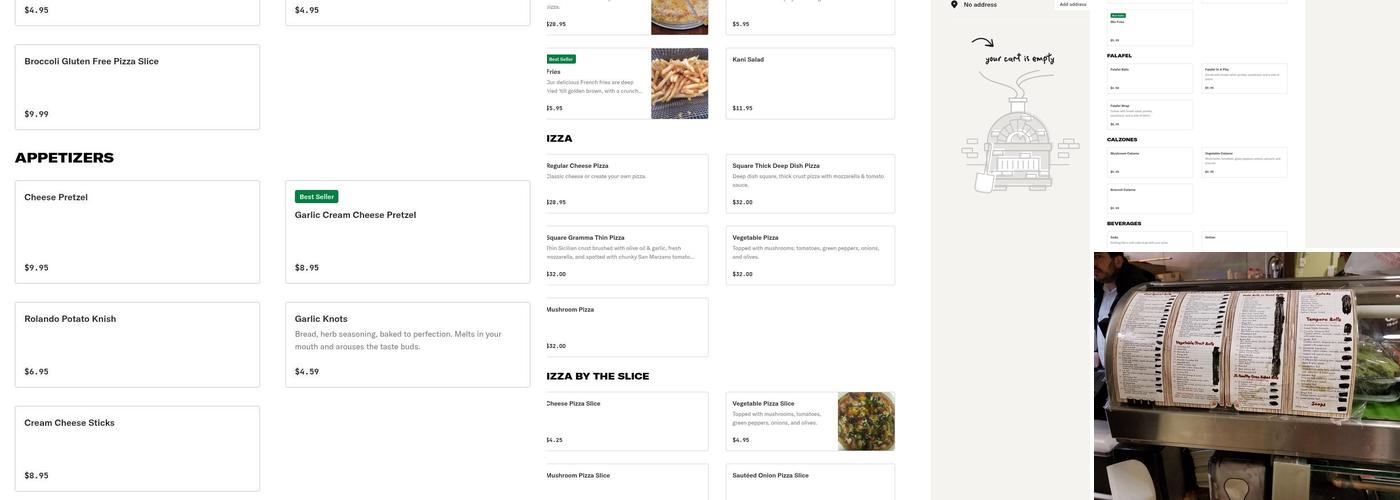Click the sushi menu photo
Image resolution: width=1400 pixels, height=500 pixels.
pyautogui.click(x=1246, y=375)
